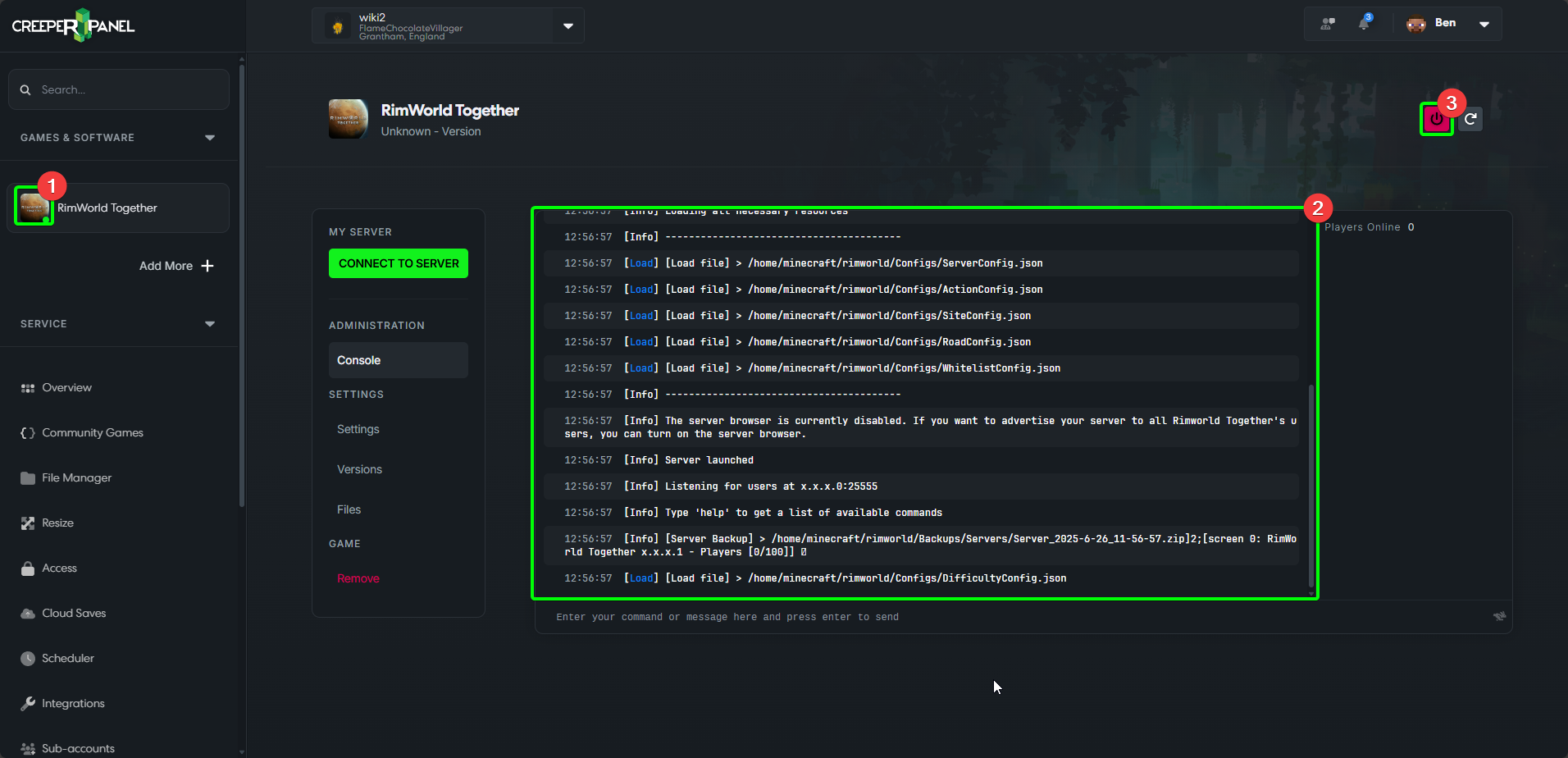Open the Overview link
Image resolution: width=1568 pixels, height=758 pixels.
coord(66,388)
